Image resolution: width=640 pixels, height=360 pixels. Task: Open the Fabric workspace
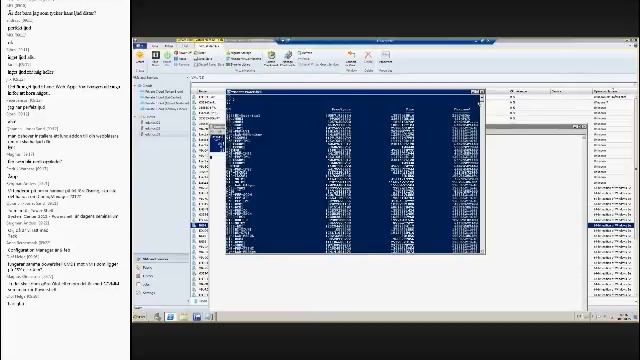click(161, 268)
